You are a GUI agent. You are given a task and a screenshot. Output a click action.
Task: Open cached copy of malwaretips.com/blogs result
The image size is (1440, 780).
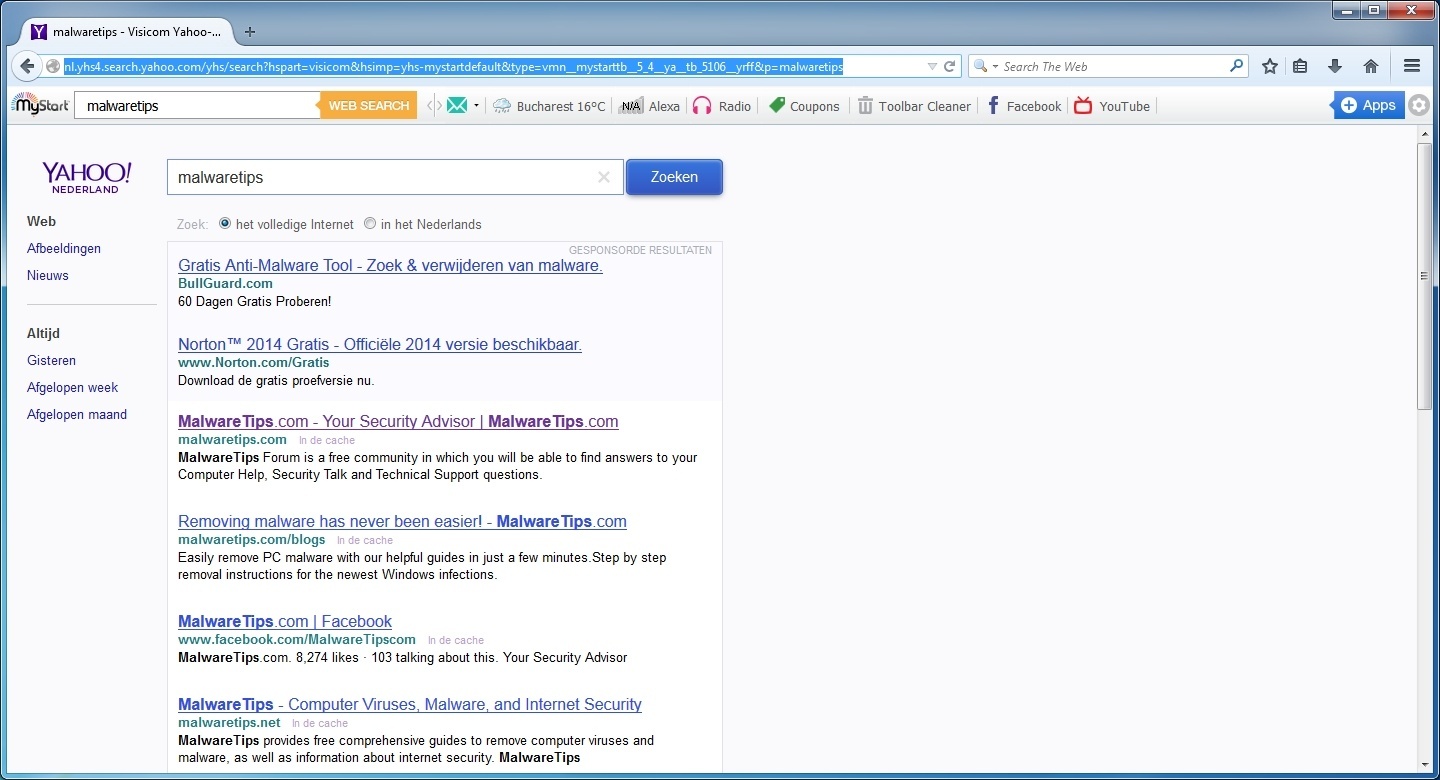pos(365,540)
